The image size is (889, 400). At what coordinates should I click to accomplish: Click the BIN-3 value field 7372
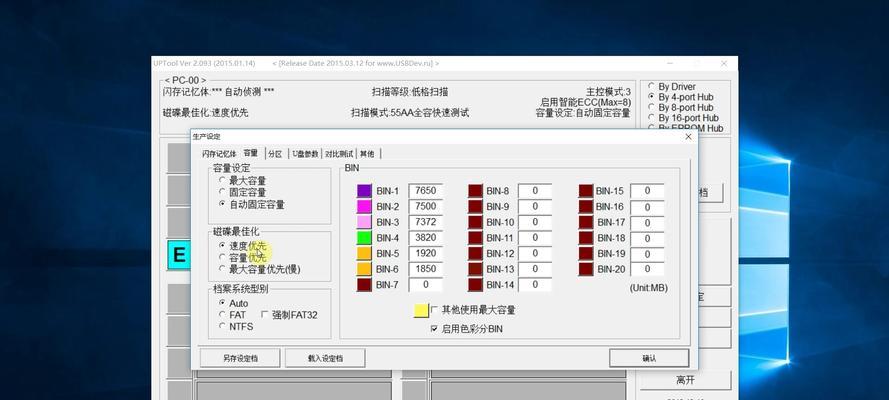425,222
